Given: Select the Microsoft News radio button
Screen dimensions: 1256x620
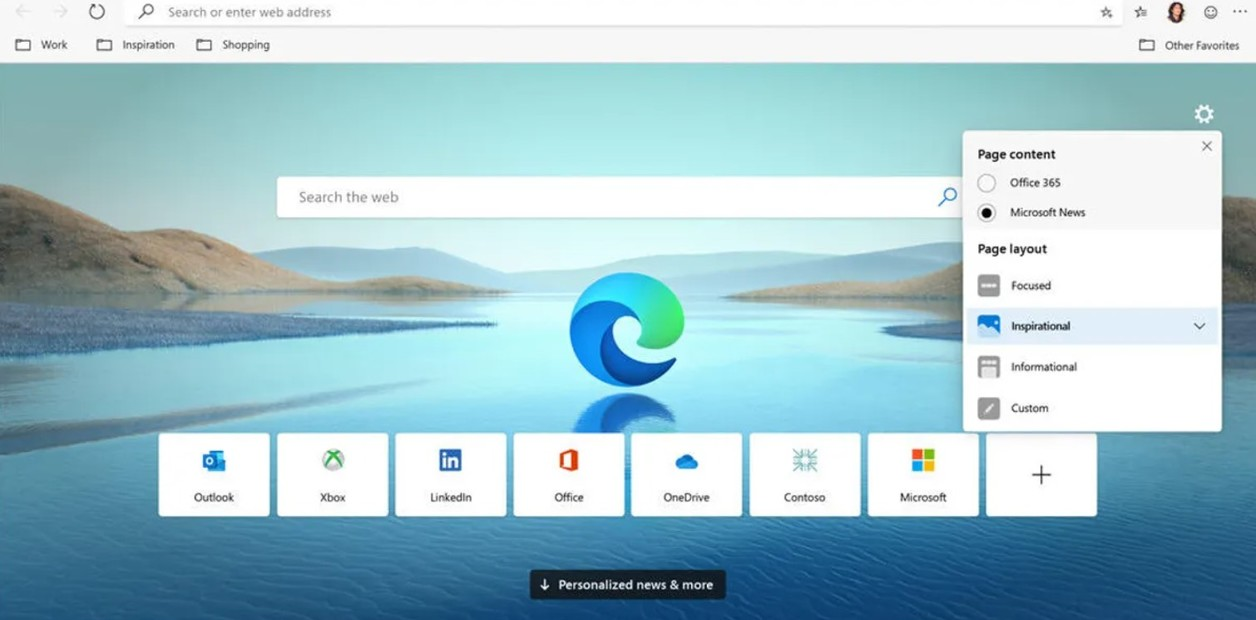Looking at the screenshot, I should pos(987,213).
